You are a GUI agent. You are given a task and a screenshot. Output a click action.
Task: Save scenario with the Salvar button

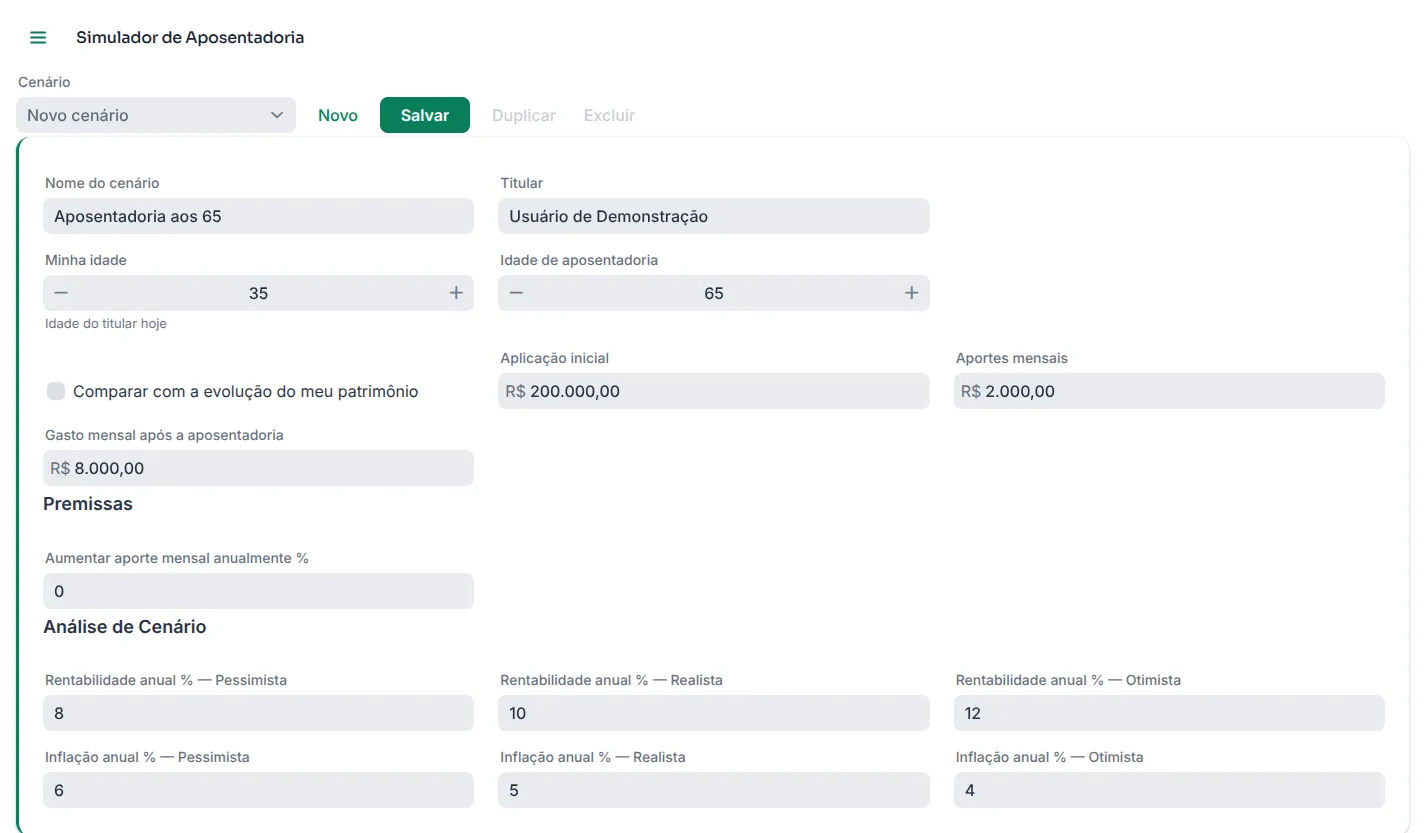tap(425, 115)
